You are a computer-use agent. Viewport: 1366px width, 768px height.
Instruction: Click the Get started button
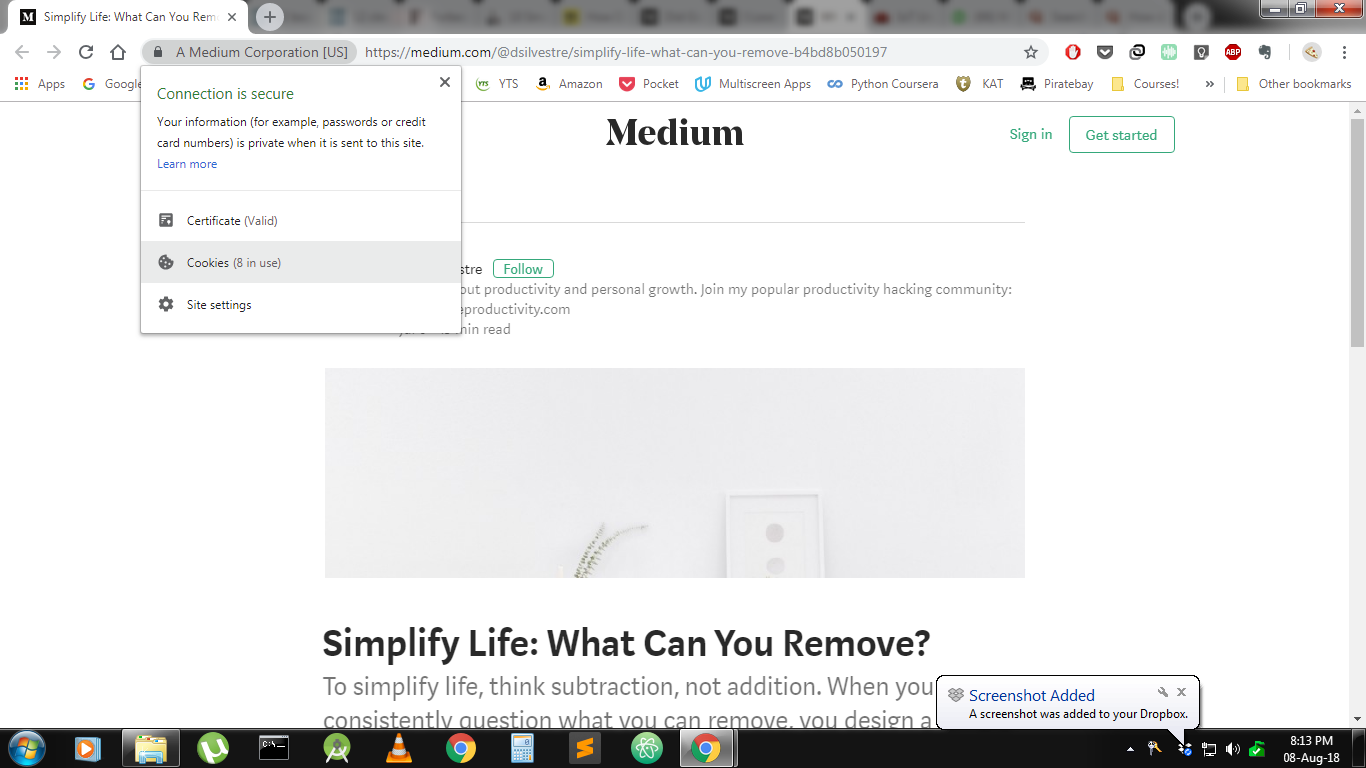click(1121, 135)
